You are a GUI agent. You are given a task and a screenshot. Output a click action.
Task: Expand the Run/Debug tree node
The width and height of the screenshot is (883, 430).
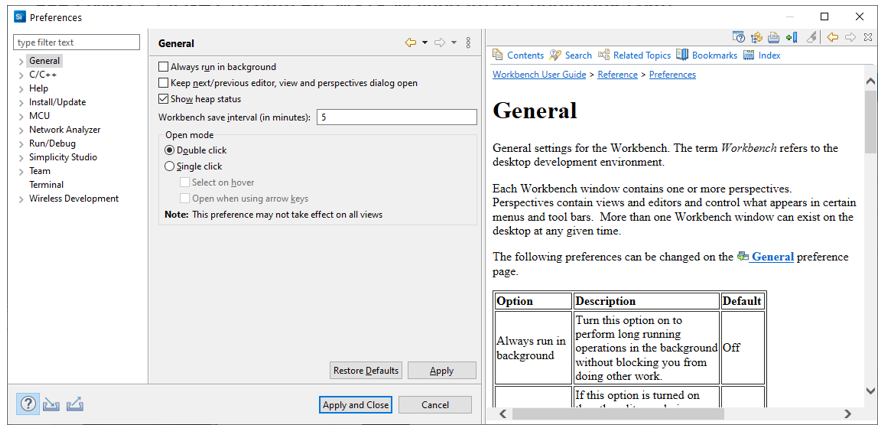coord(21,144)
